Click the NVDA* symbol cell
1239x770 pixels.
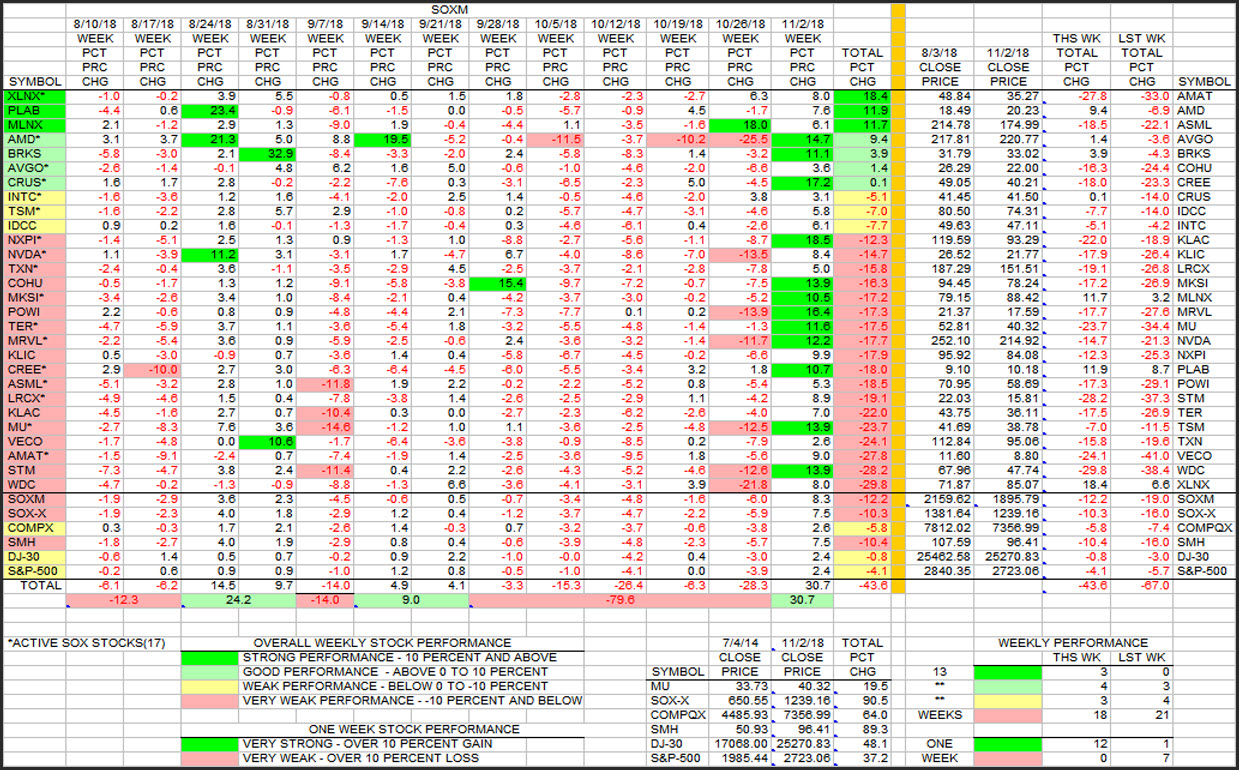[33, 255]
